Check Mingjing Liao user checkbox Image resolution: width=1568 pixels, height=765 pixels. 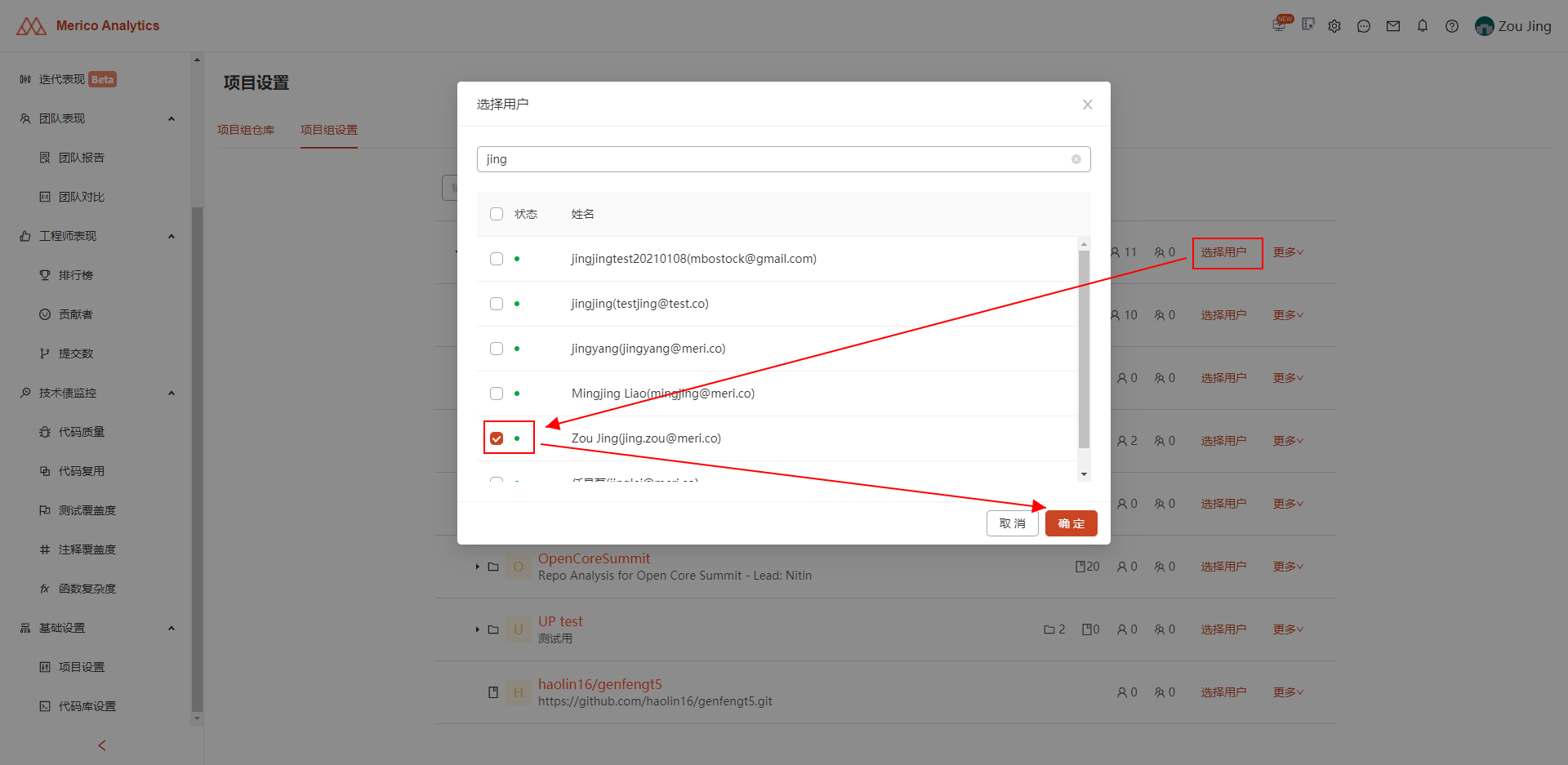coord(497,394)
